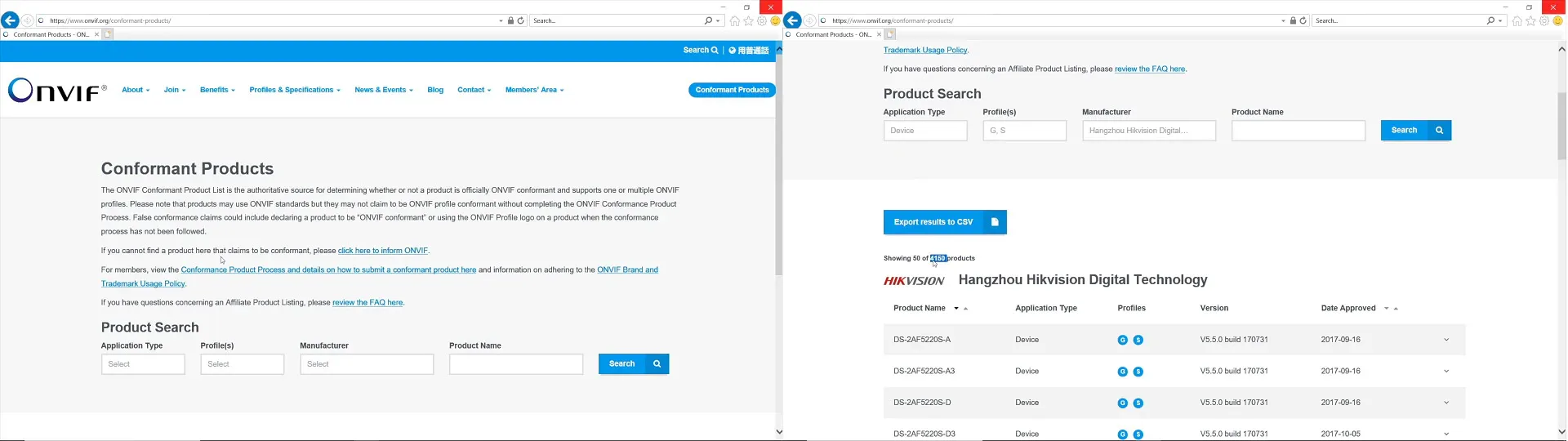Click Search button in left window's Product Search
The height and width of the screenshot is (441, 1568).
(634, 364)
